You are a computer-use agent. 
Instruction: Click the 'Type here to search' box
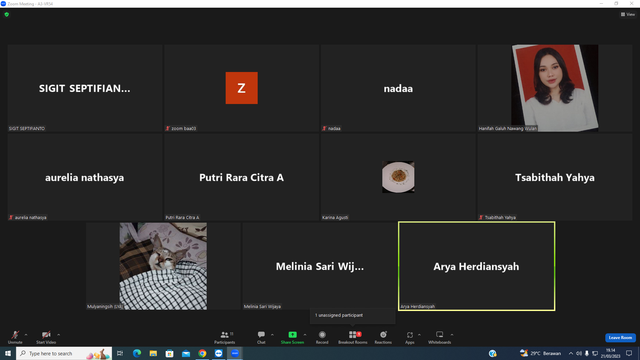click(x=64, y=353)
